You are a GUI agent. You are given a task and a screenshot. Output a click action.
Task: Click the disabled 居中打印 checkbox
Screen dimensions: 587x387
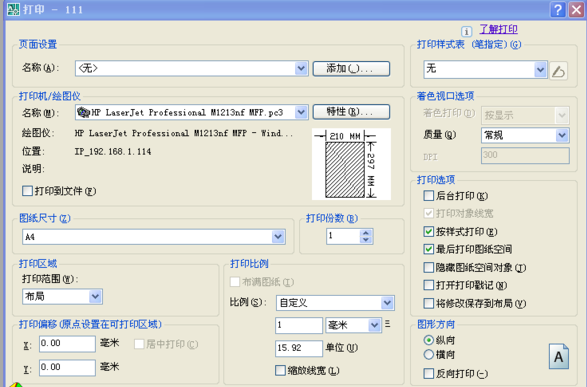pyautogui.click(x=139, y=344)
